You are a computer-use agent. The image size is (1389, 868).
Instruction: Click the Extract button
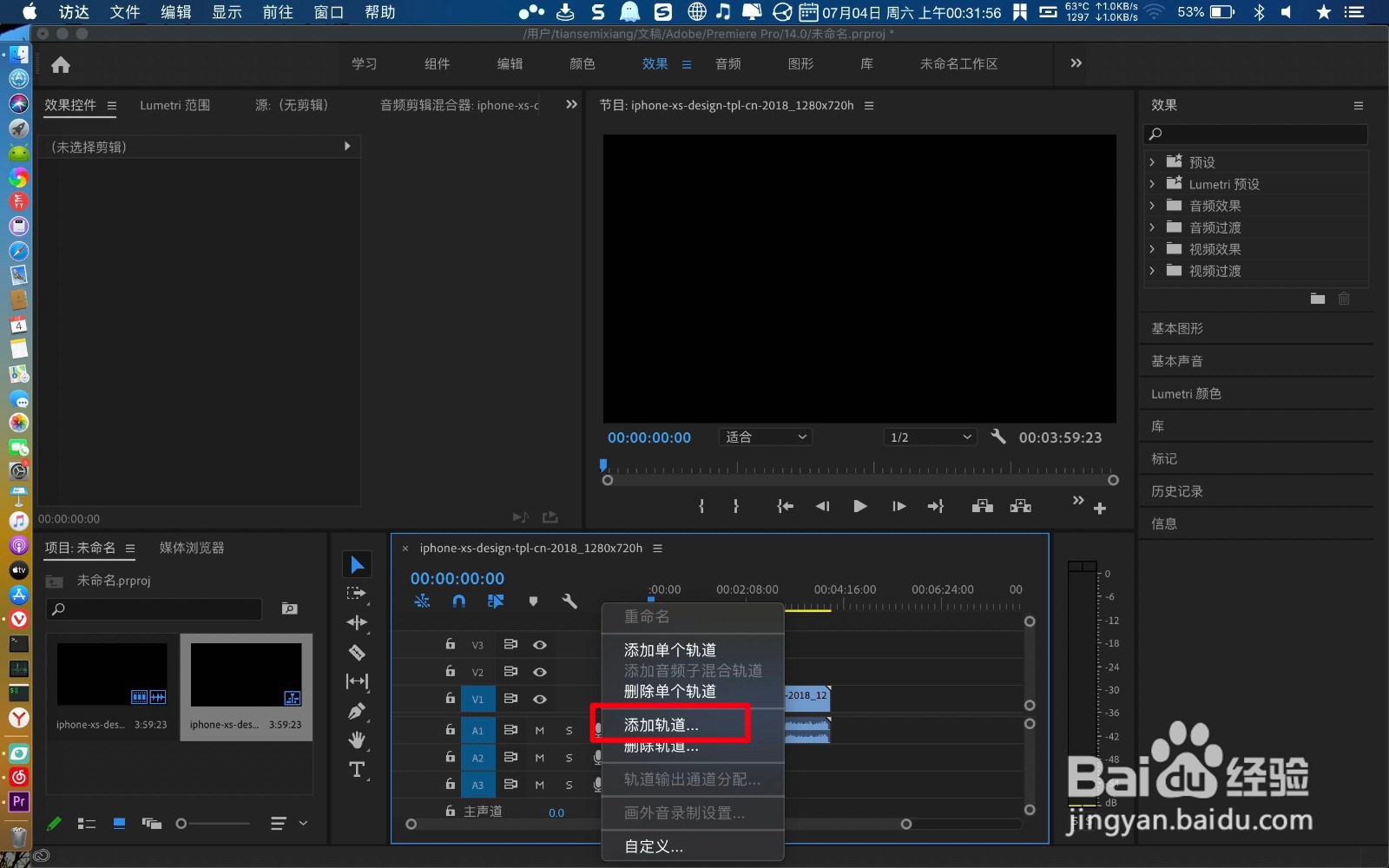pyautogui.click(x=1021, y=506)
